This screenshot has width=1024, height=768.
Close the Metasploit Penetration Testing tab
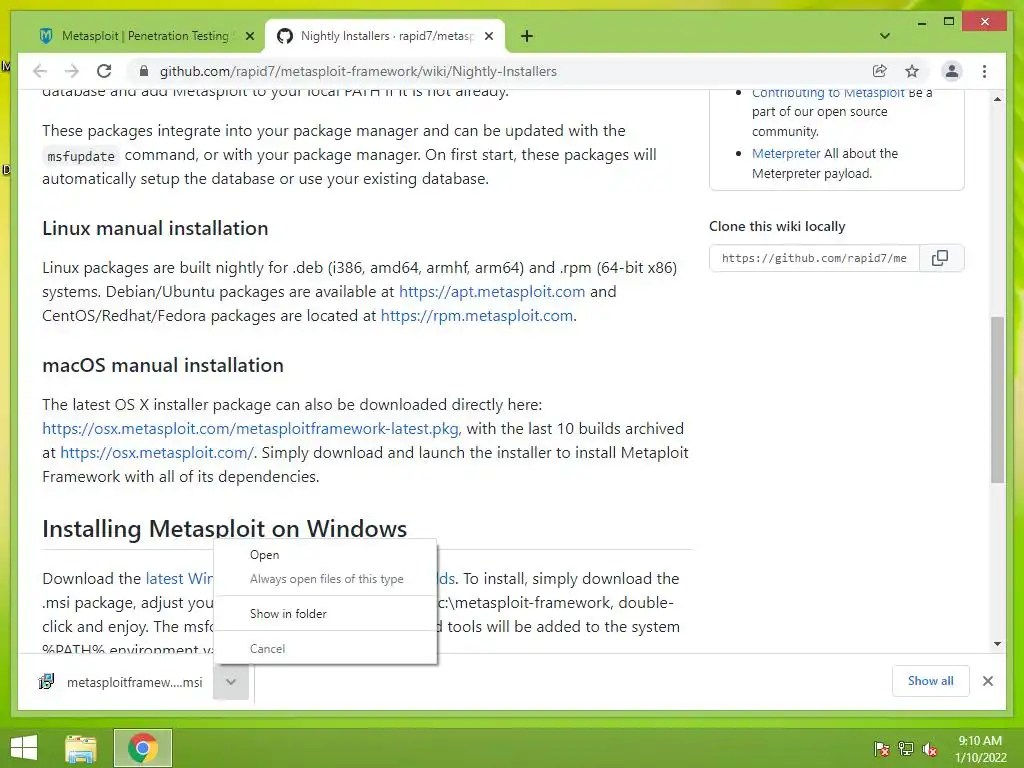(x=249, y=37)
